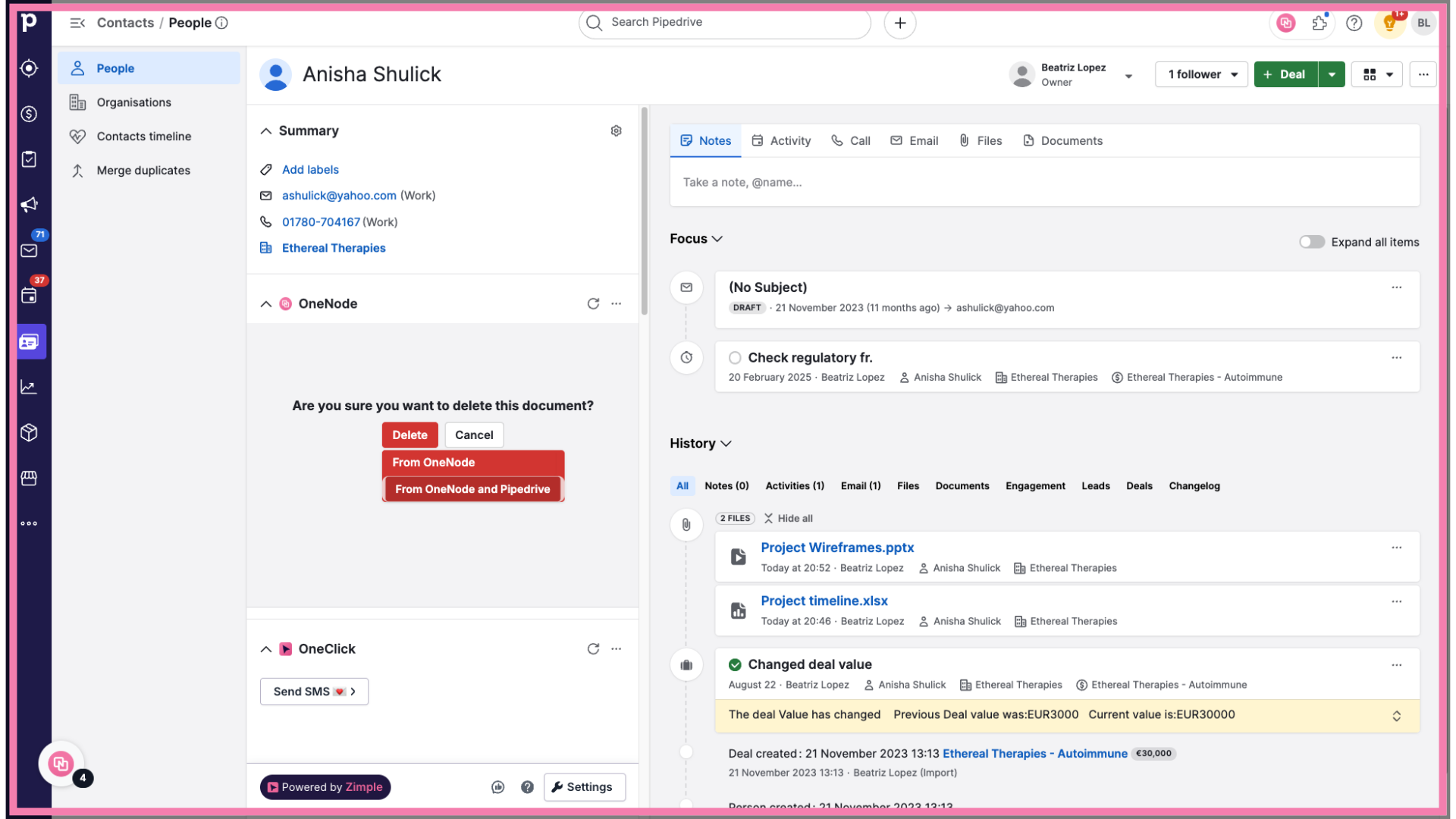Open Products cube icon in sidebar

pyautogui.click(x=29, y=432)
